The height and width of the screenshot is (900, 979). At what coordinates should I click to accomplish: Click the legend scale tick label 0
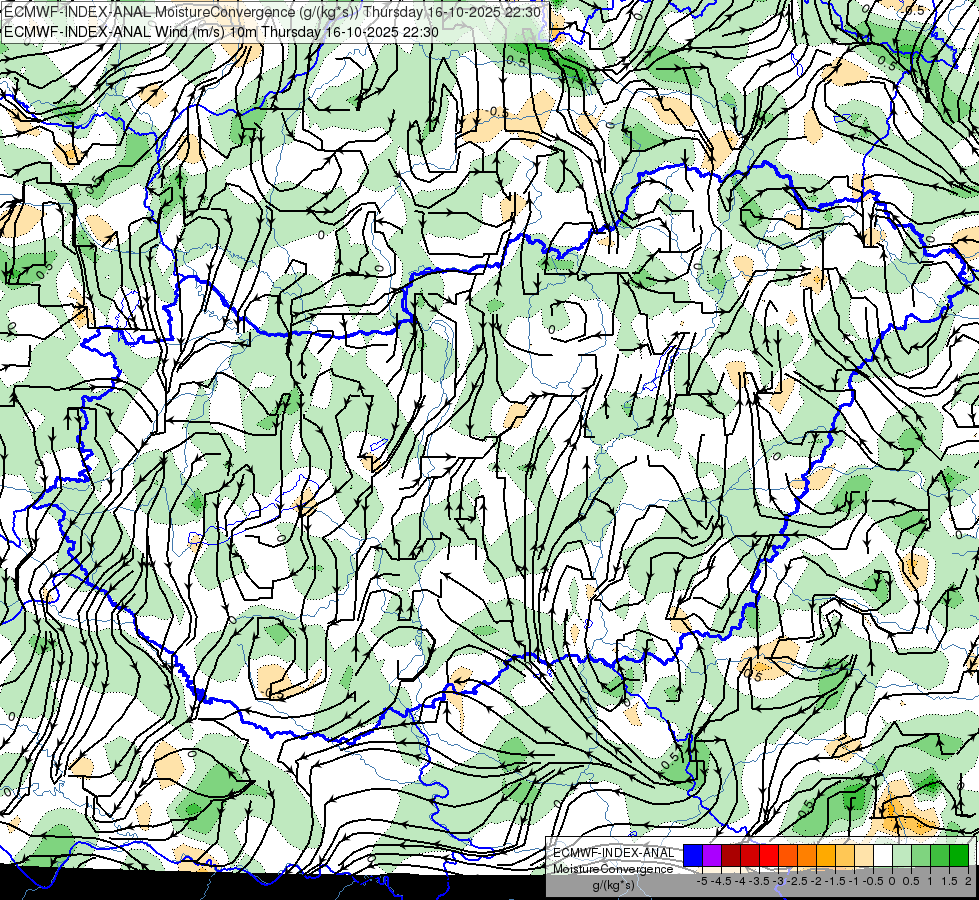892,881
